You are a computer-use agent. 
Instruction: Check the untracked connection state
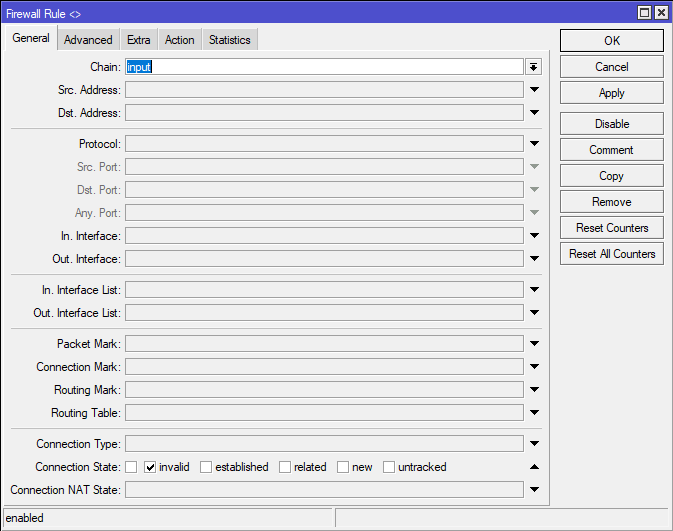[389, 467]
